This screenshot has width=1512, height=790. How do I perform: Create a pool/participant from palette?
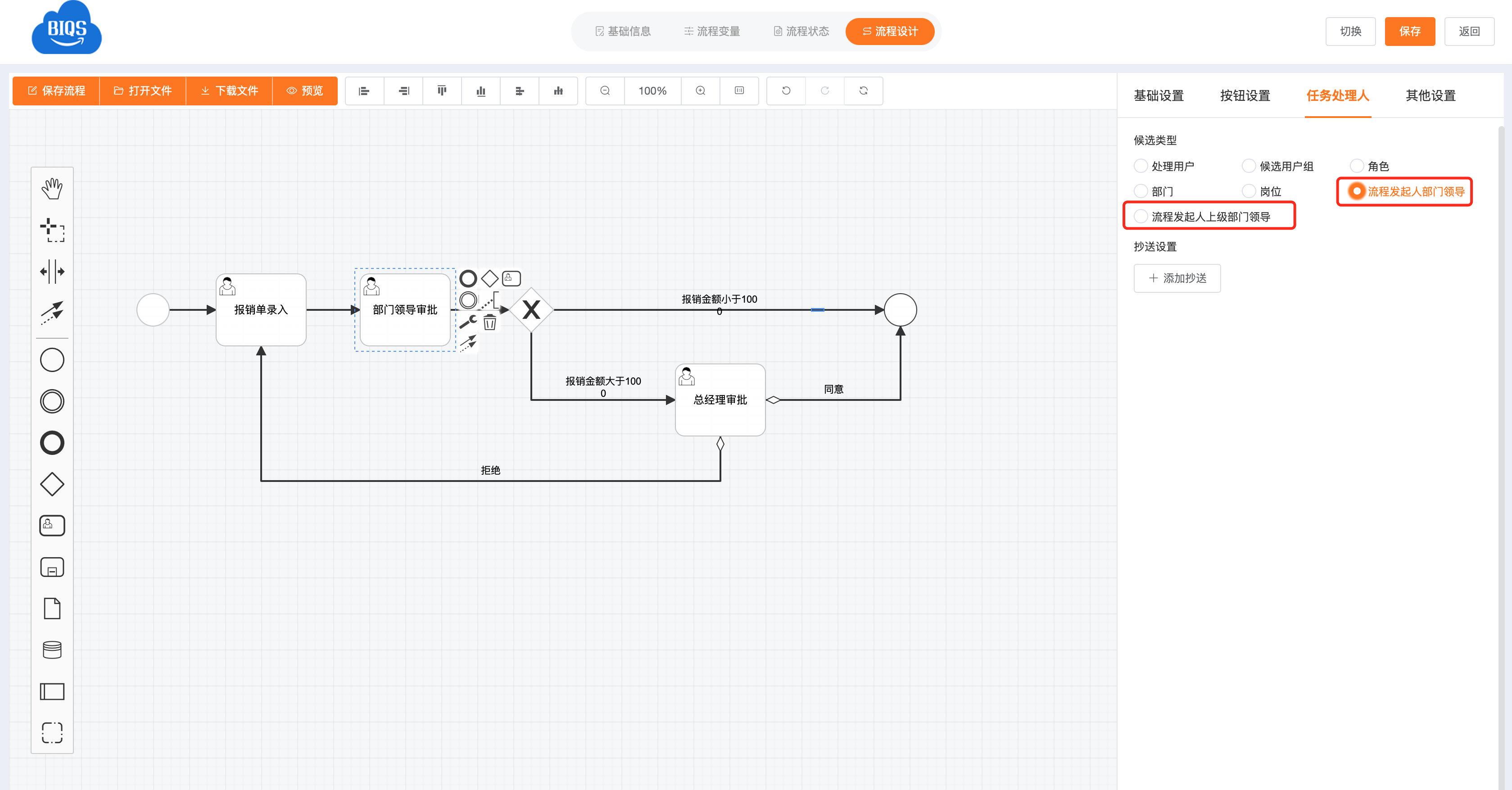52,691
